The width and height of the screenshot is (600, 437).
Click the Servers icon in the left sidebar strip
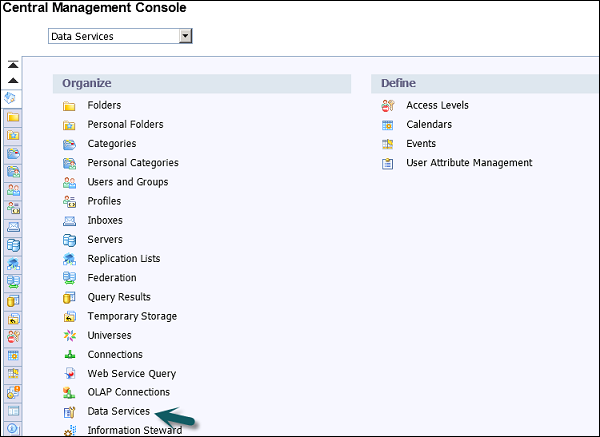[x=13, y=245]
